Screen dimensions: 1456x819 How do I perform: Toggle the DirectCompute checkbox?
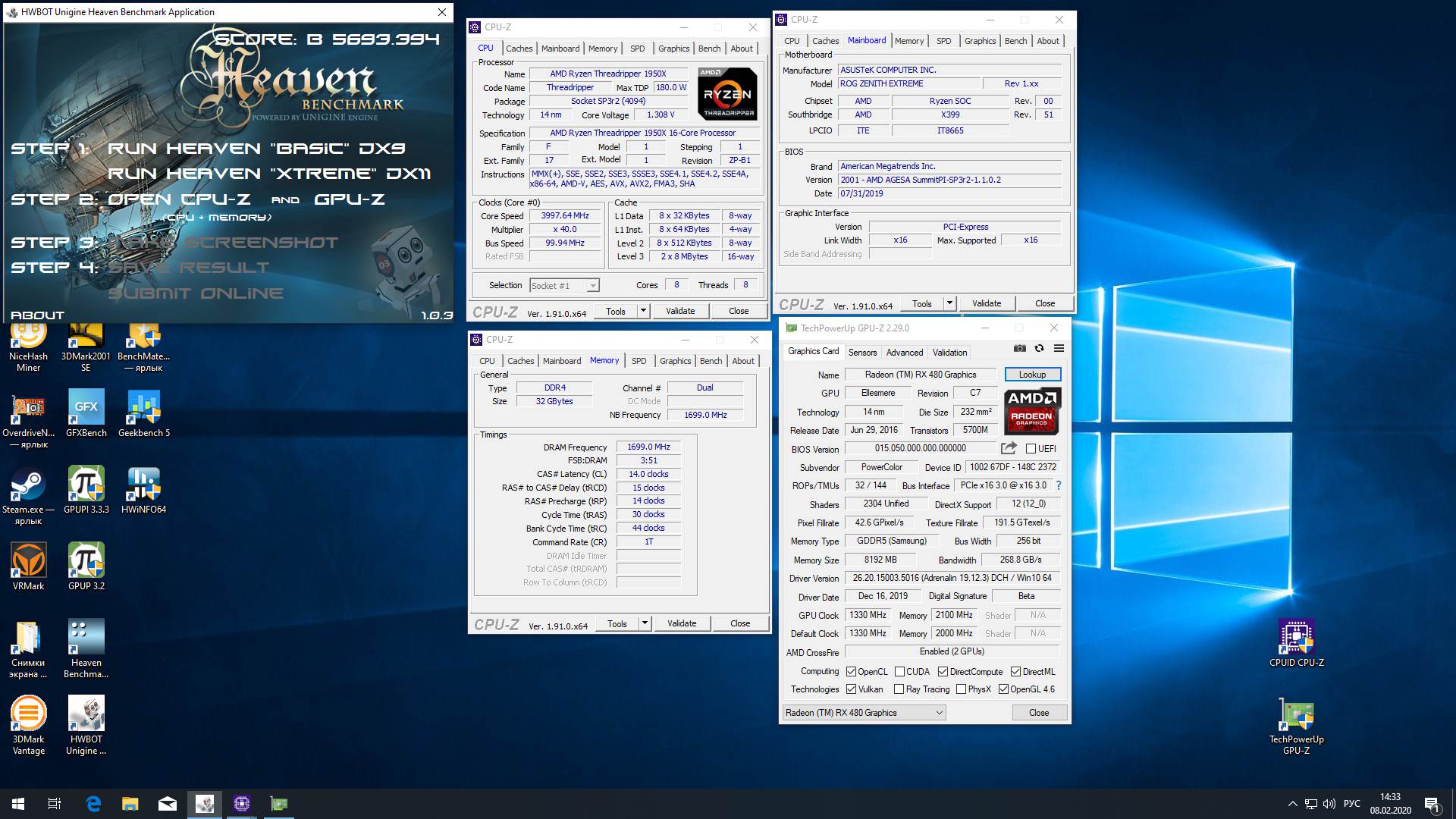tap(943, 672)
